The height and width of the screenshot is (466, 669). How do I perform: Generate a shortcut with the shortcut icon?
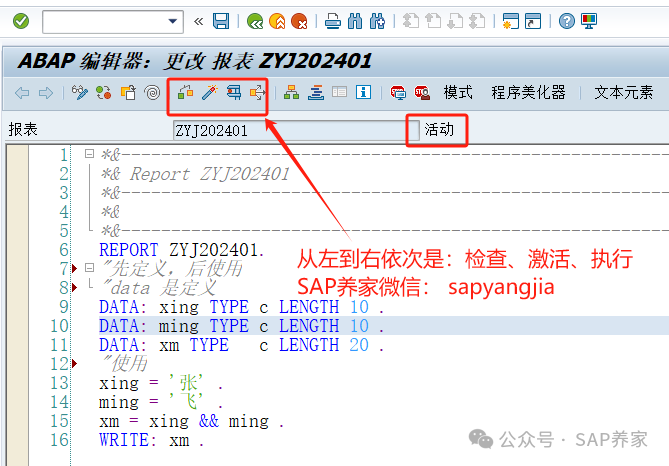533,21
